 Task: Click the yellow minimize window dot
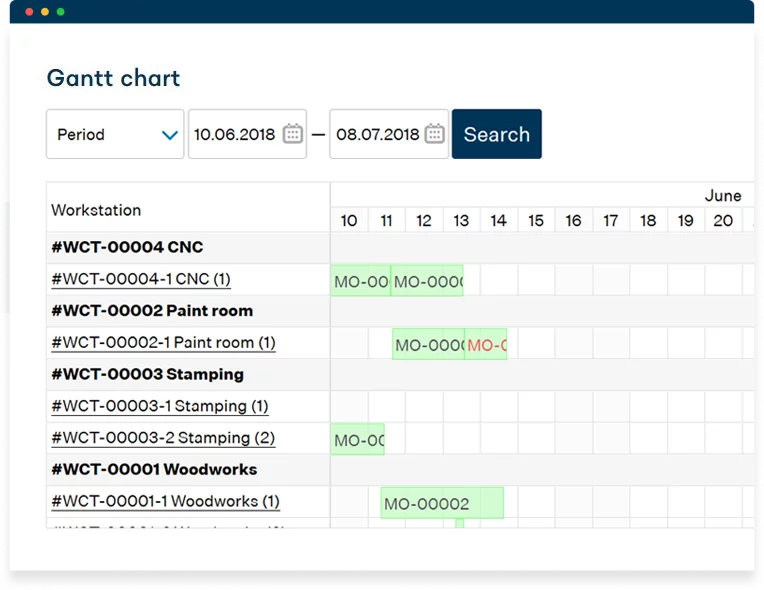45,12
